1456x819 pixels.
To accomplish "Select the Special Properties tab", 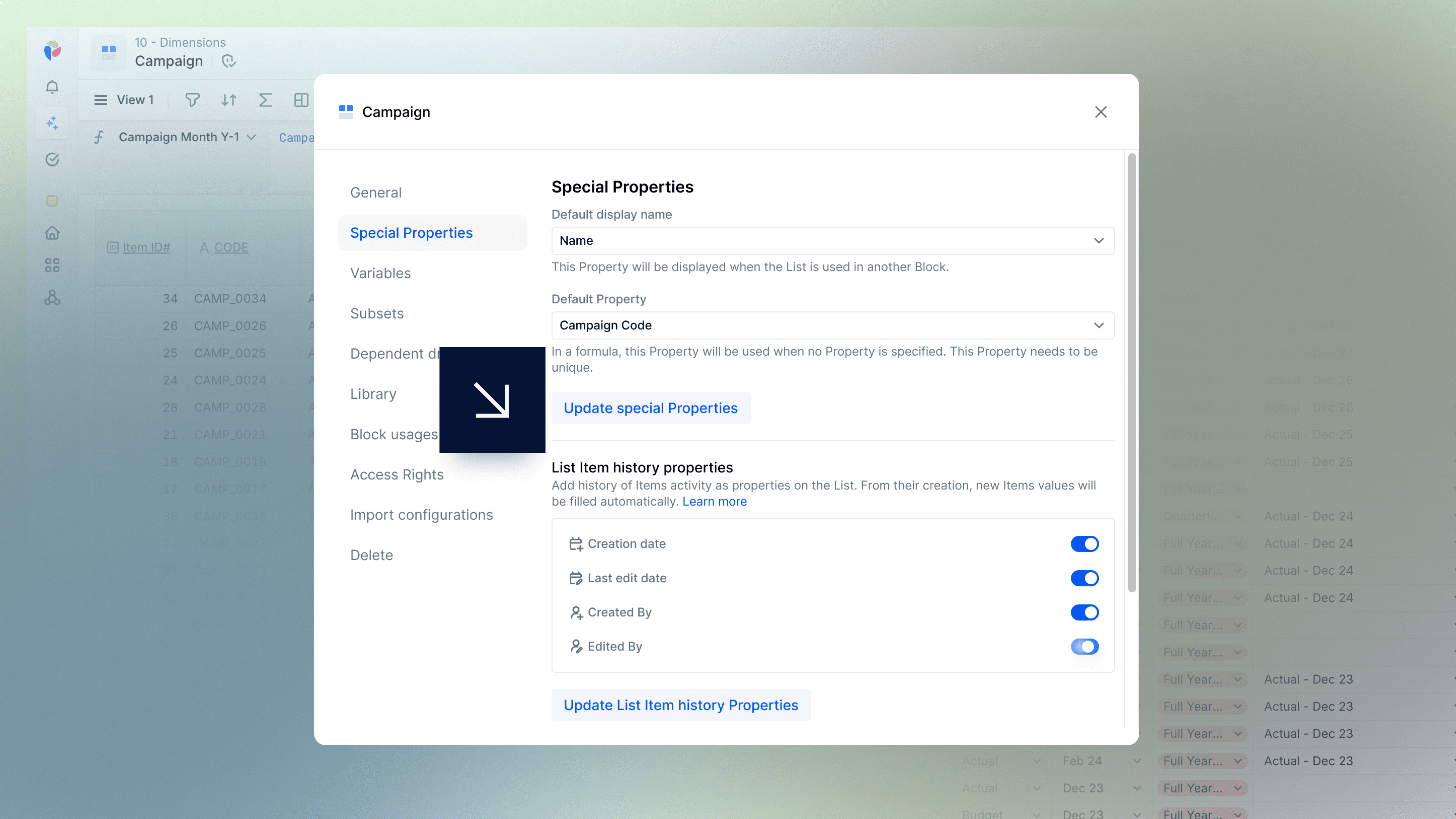I will coord(432,233).
